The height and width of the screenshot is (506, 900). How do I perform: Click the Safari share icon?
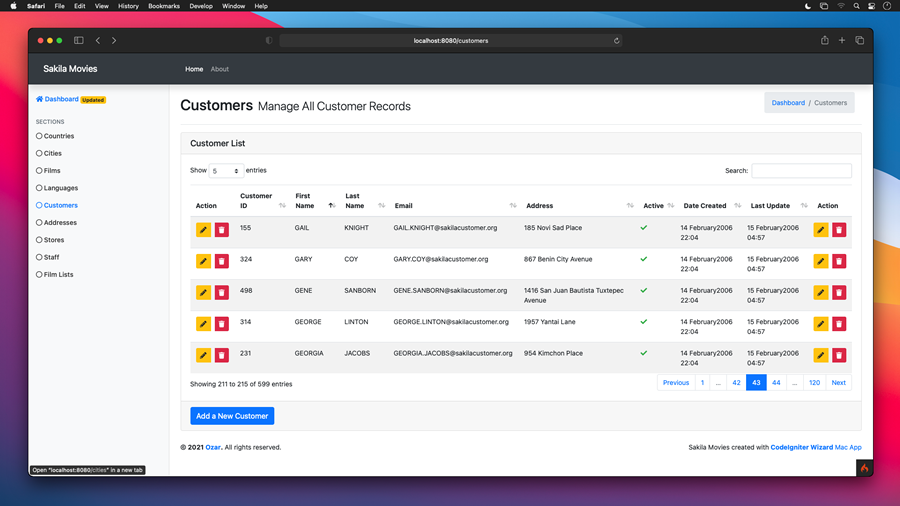pos(824,41)
